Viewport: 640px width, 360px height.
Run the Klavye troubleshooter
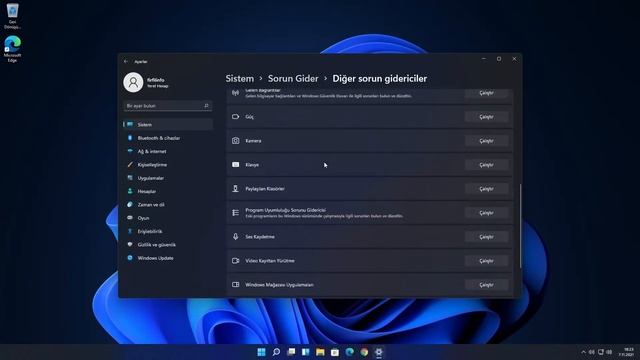(486, 165)
